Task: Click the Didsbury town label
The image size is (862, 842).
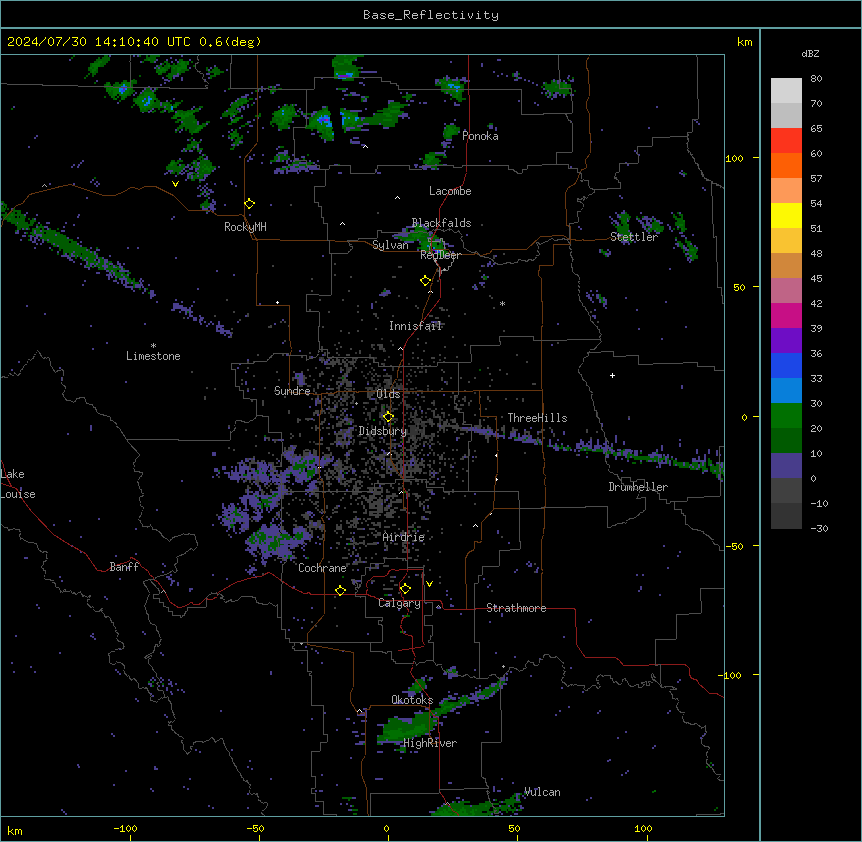Action: point(383,431)
